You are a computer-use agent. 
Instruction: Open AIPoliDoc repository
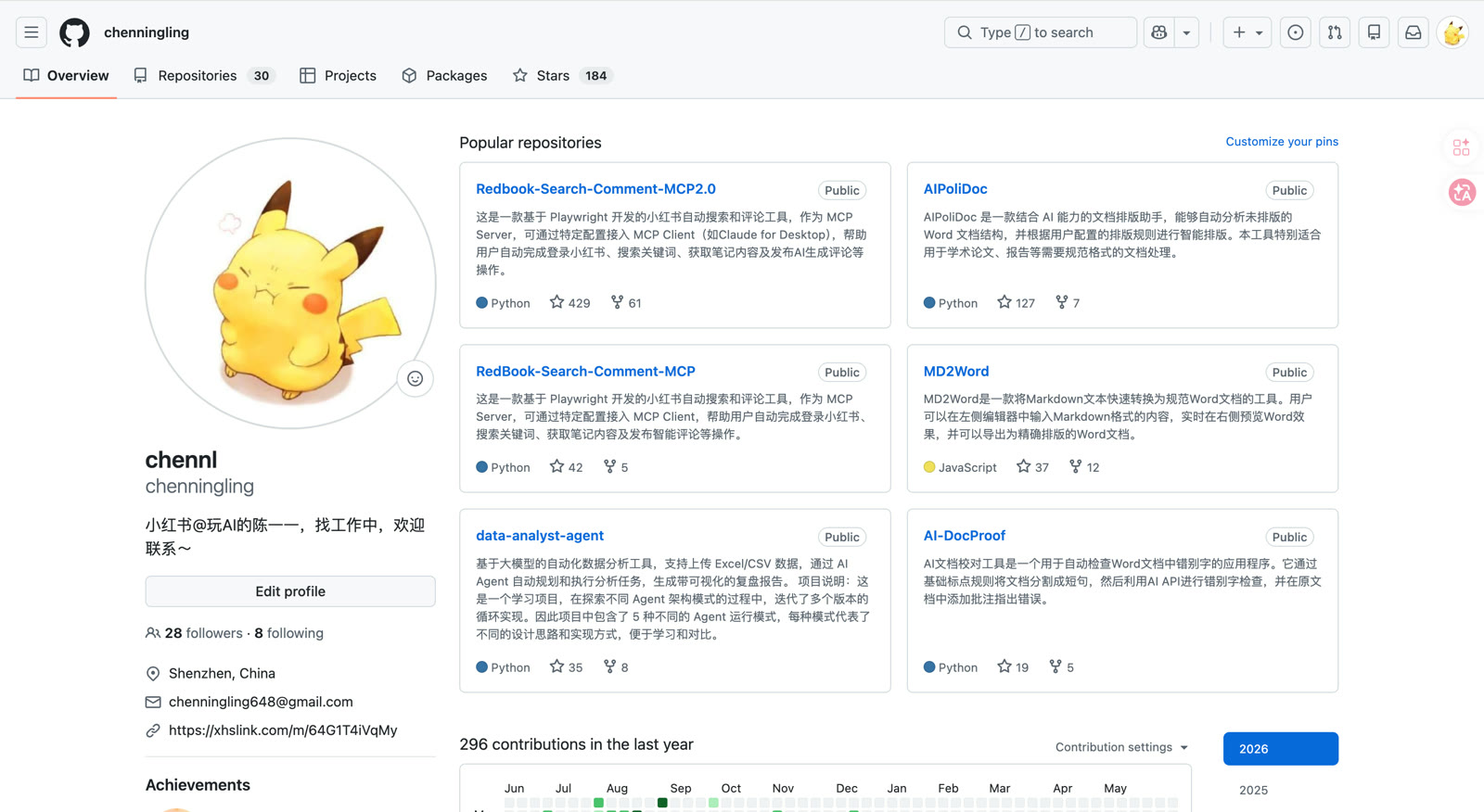pyautogui.click(x=955, y=189)
